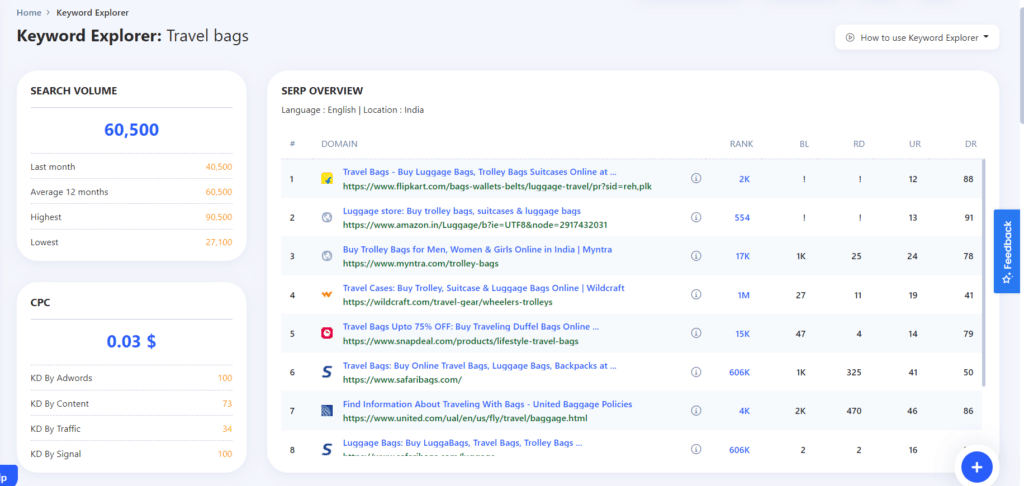
Task: Go to Home in the breadcrumb
Action: click(x=29, y=13)
